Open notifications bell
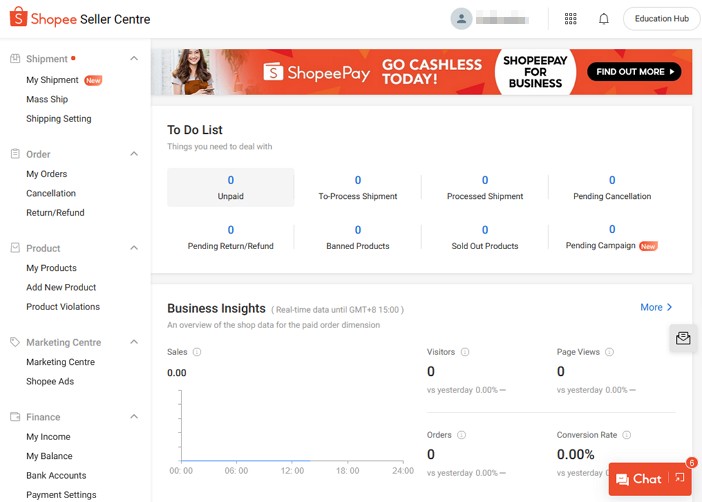The image size is (702, 502). coord(604,19)
